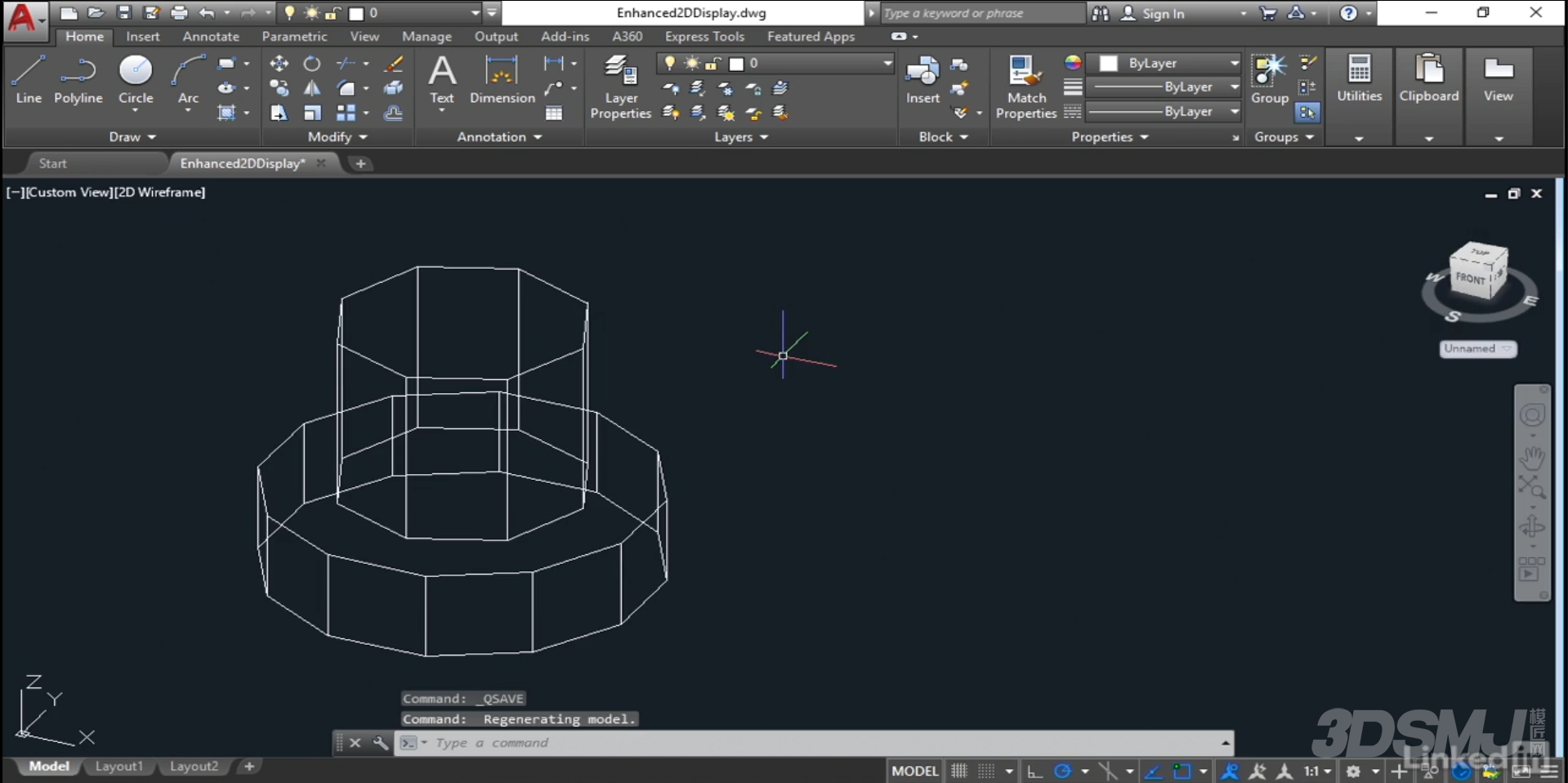Toggle 2D object snap in status bar
This screenshot has height=783, width=1568.
pyautogui.click(x=1182, y=771)
